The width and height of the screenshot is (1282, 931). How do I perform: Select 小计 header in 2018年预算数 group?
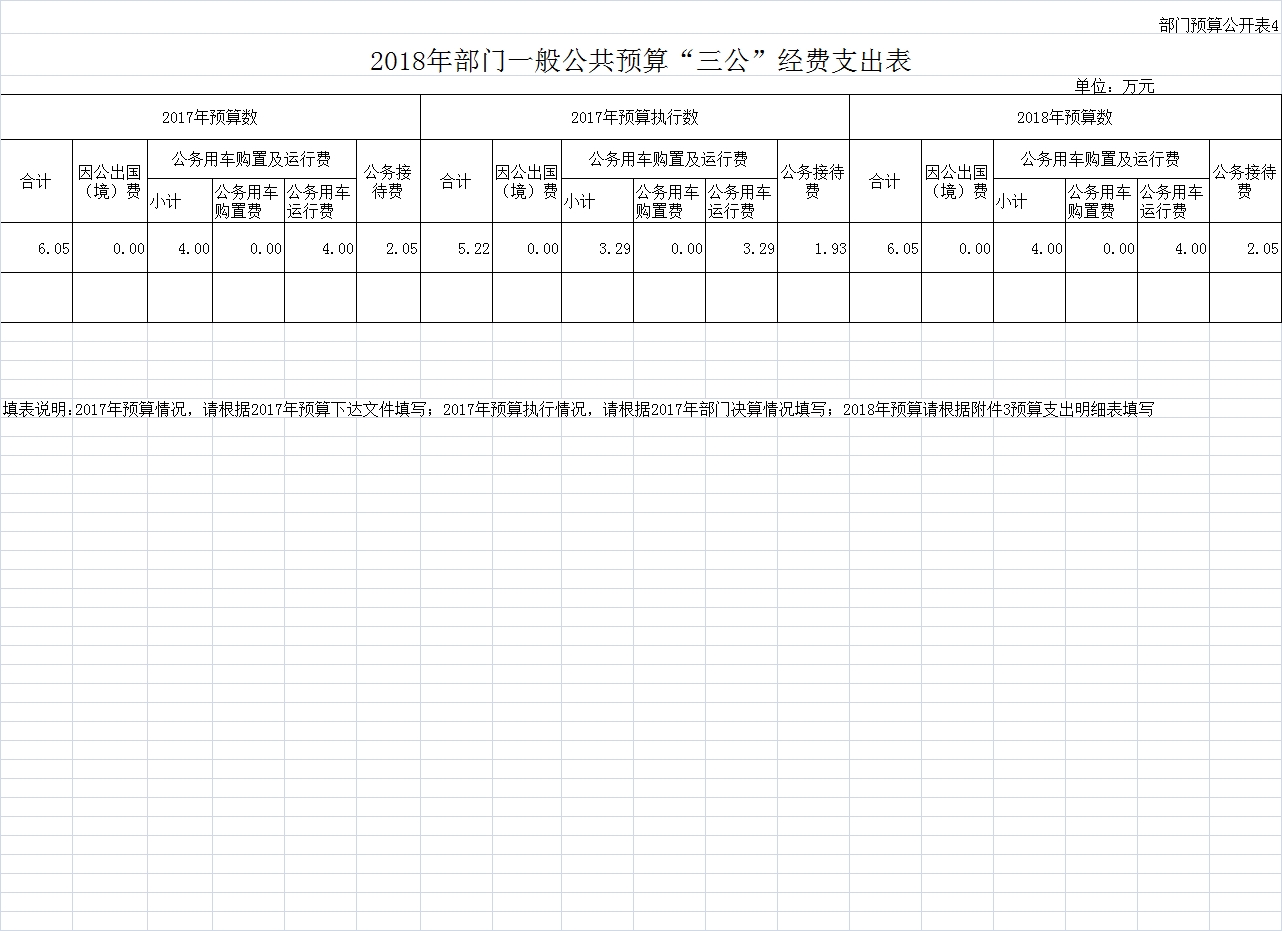tap(1029, 201)
